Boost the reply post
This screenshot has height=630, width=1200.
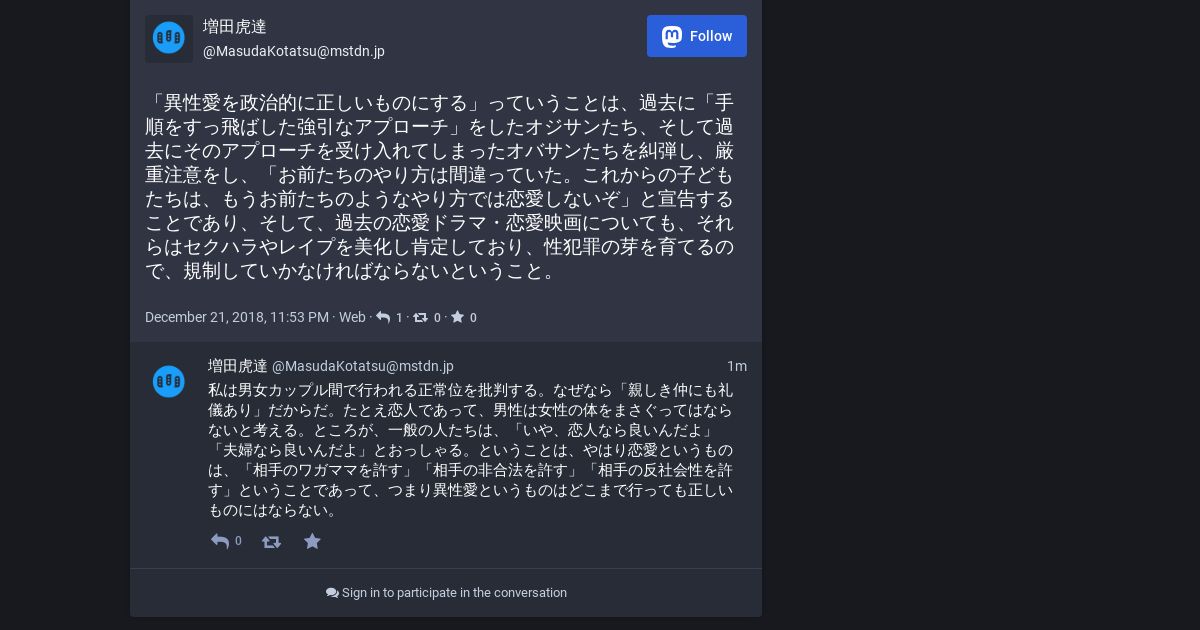[x=271, y=541]
